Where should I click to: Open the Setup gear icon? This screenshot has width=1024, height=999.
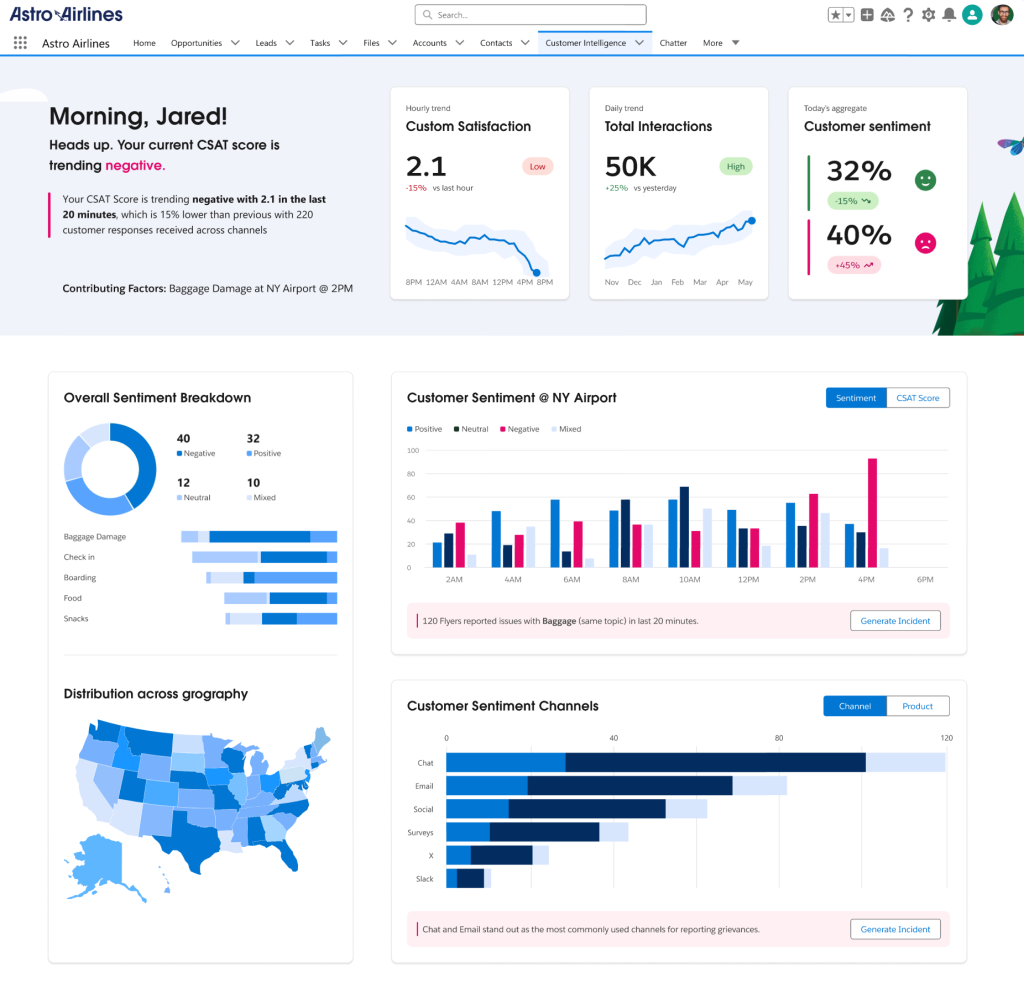pos(928,15)
